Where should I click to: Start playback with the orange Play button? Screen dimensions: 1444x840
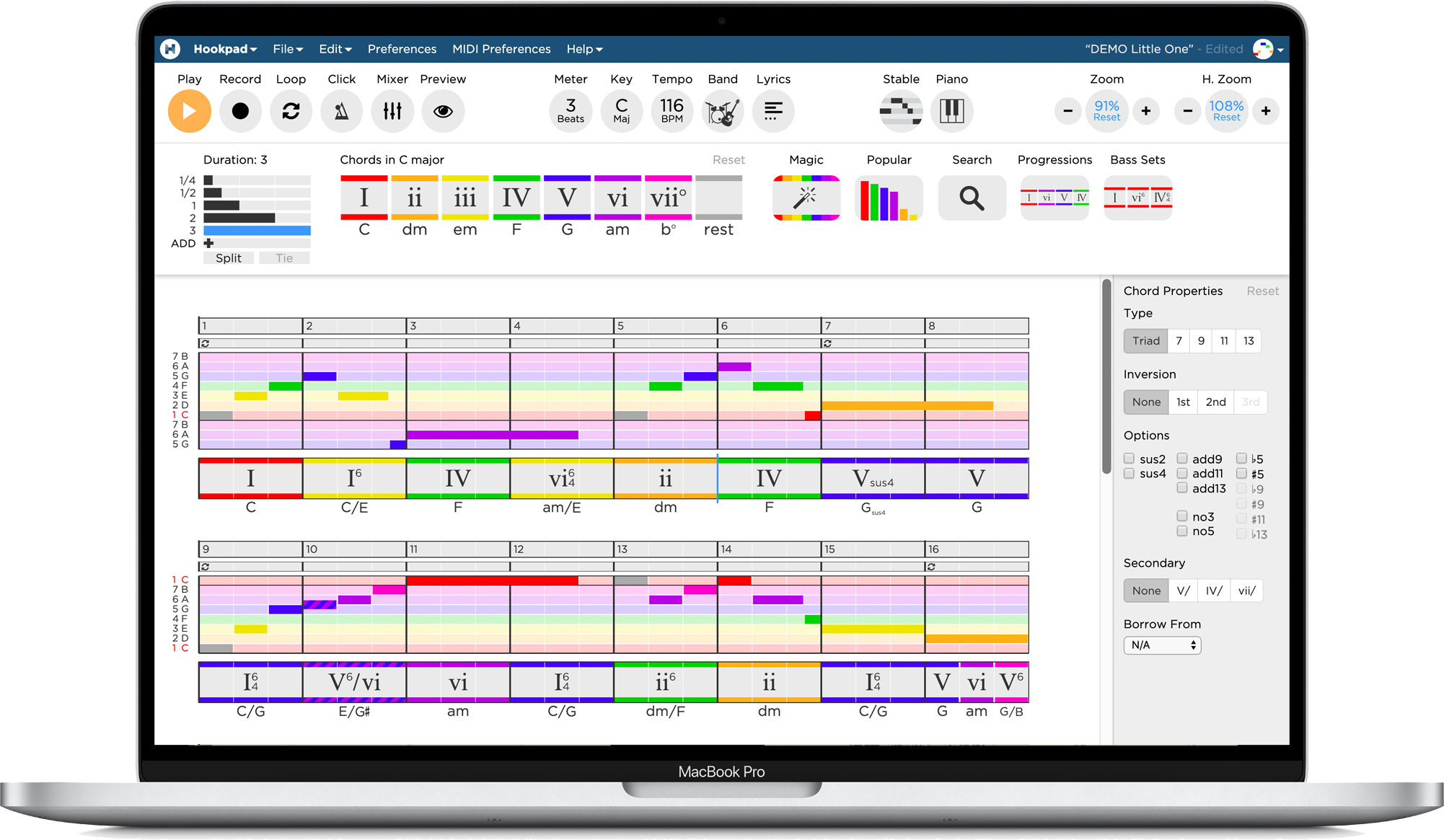pos(189,111)
